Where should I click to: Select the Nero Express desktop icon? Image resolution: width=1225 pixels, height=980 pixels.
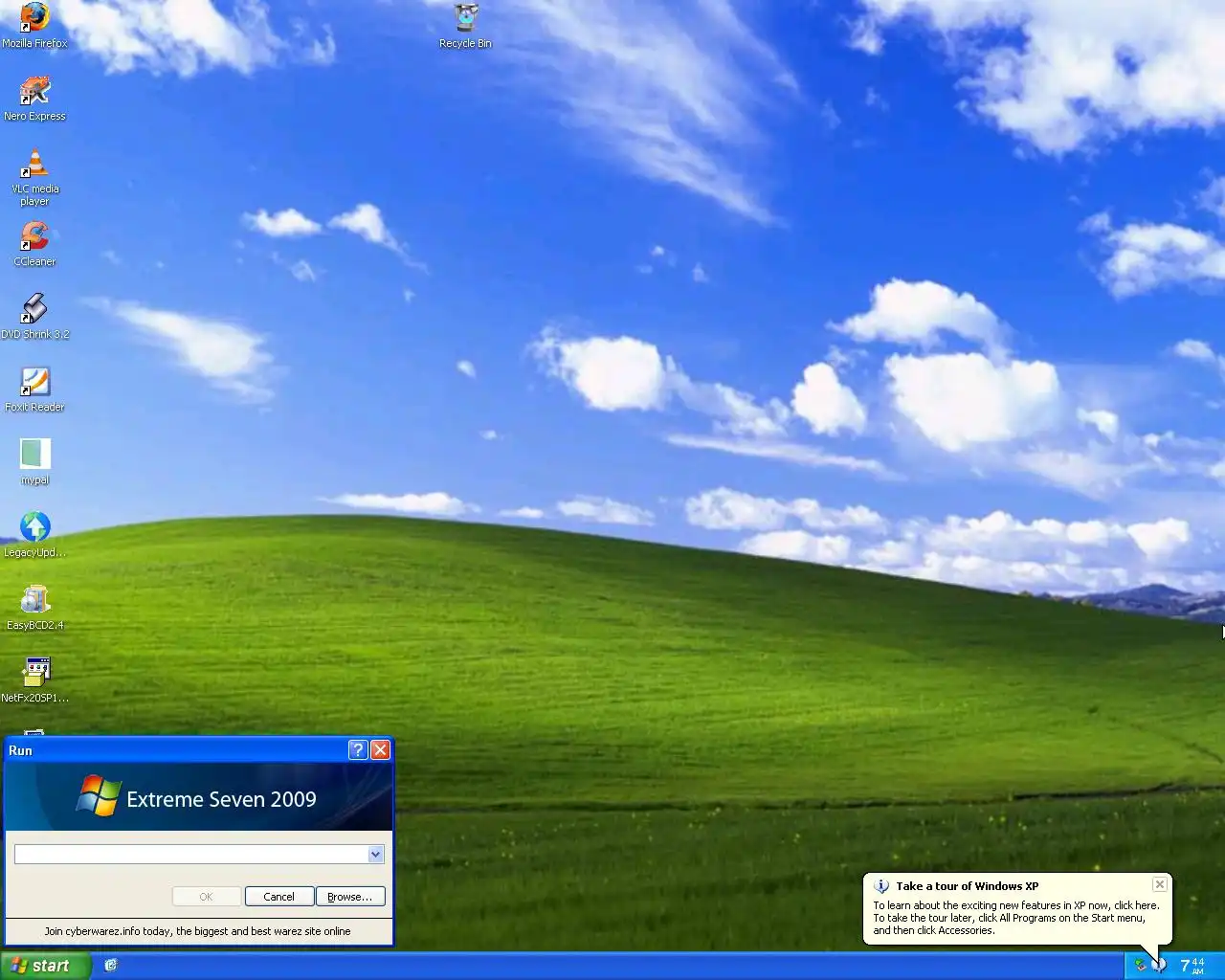click(34, 99)
